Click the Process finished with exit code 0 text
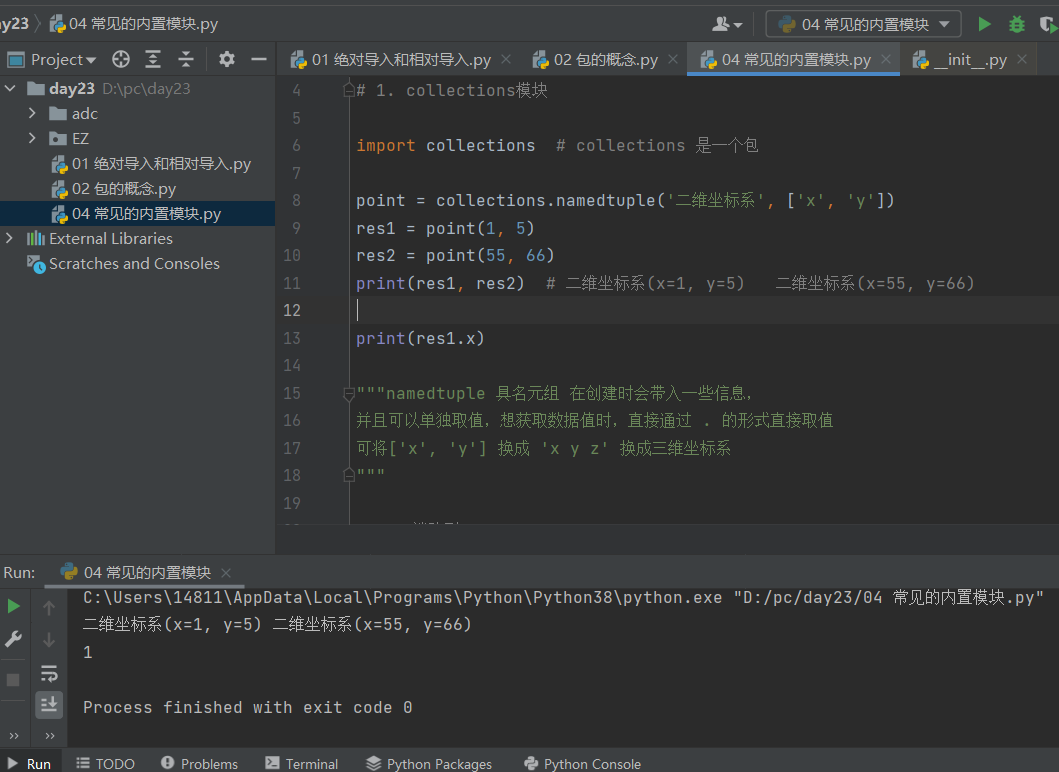This screenshot has height=772, width=1059. point(247,707)
